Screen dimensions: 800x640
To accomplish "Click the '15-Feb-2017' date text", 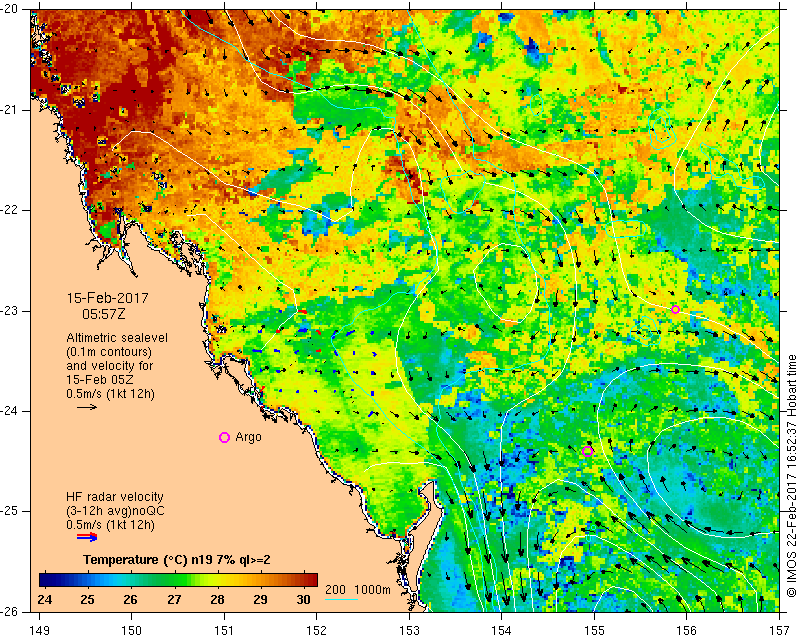I will pos(108,298).
